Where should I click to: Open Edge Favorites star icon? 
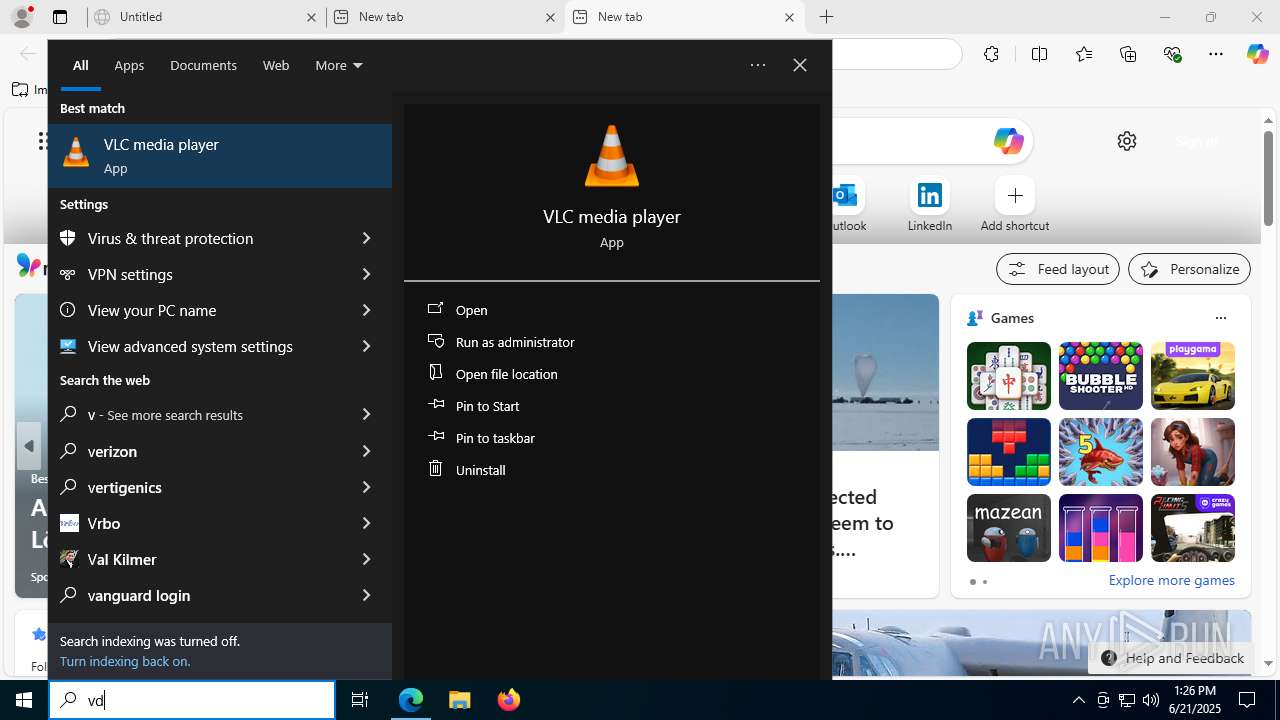[1084, 54]
